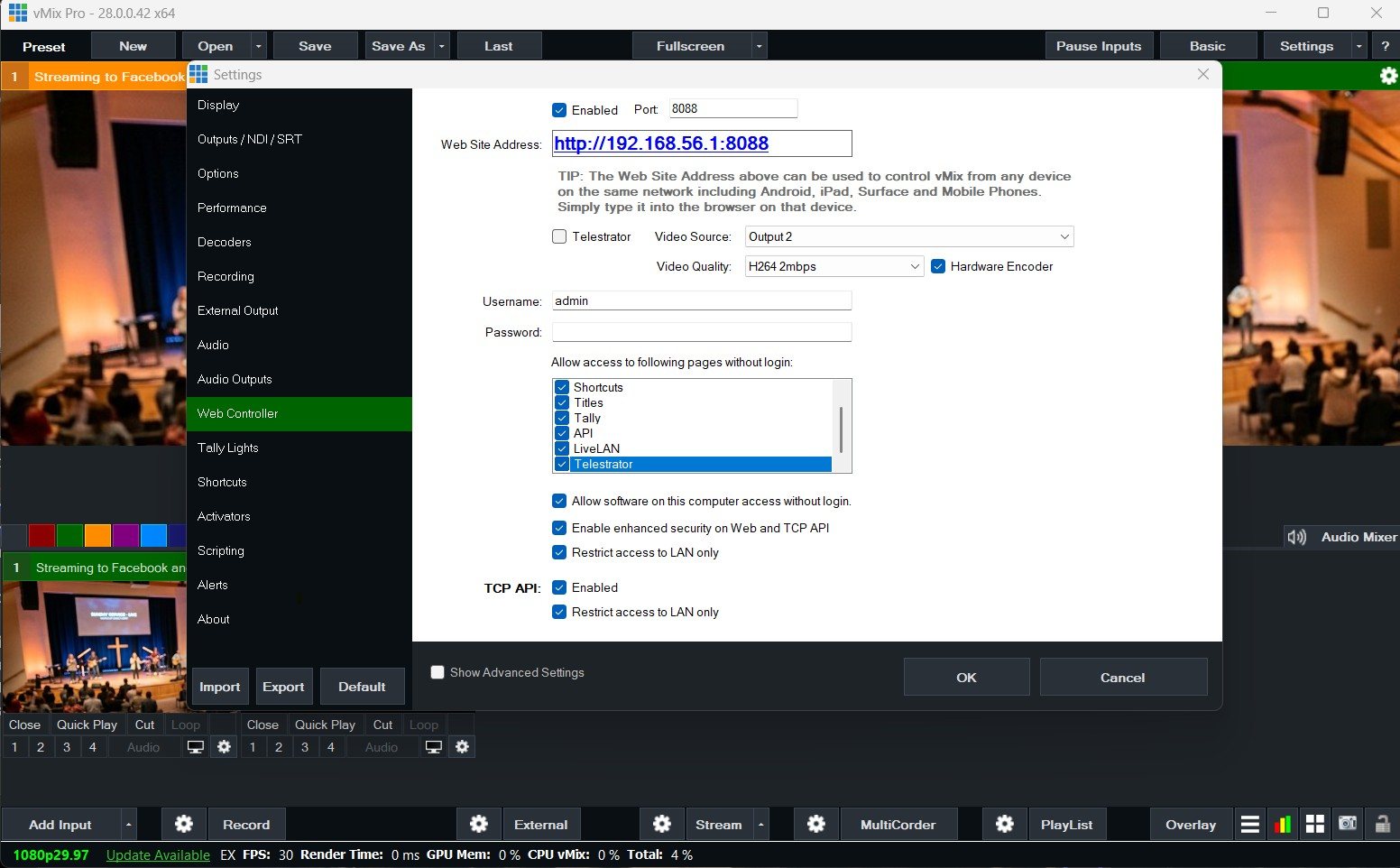The height and width of the screenshot is (868, 1400).
Task: Toggle Allow software on this computer access
Action: point(559,501)
